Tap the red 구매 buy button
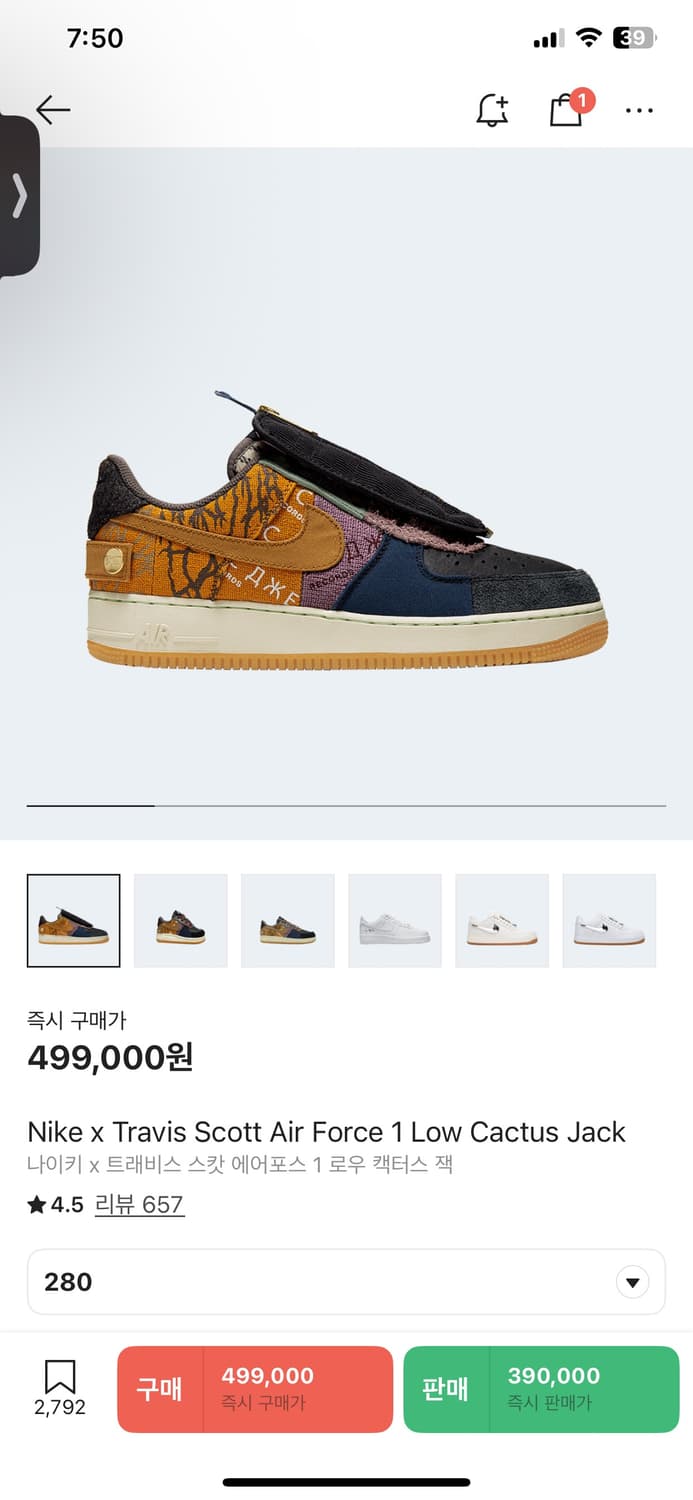 pyautogui.click(x=255, y=1390)
